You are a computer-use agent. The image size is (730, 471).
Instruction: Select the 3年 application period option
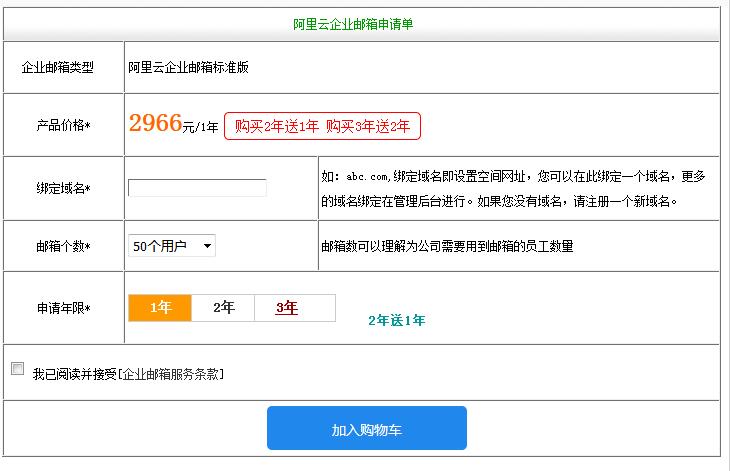pyautogui.click(x=287, y=308)
